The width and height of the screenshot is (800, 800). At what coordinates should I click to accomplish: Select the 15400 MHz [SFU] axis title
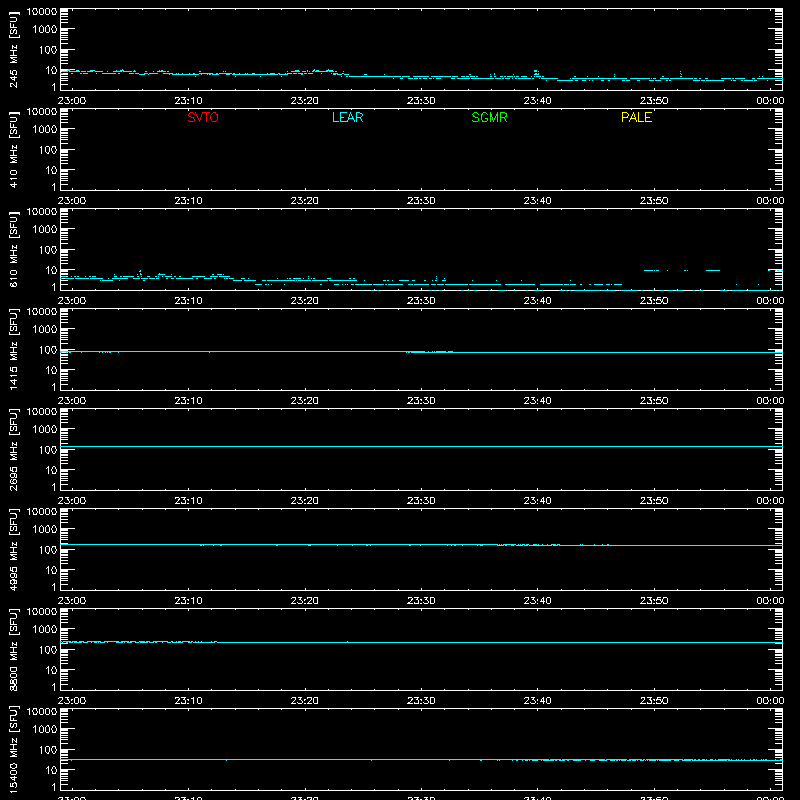(x=13, y=749)
